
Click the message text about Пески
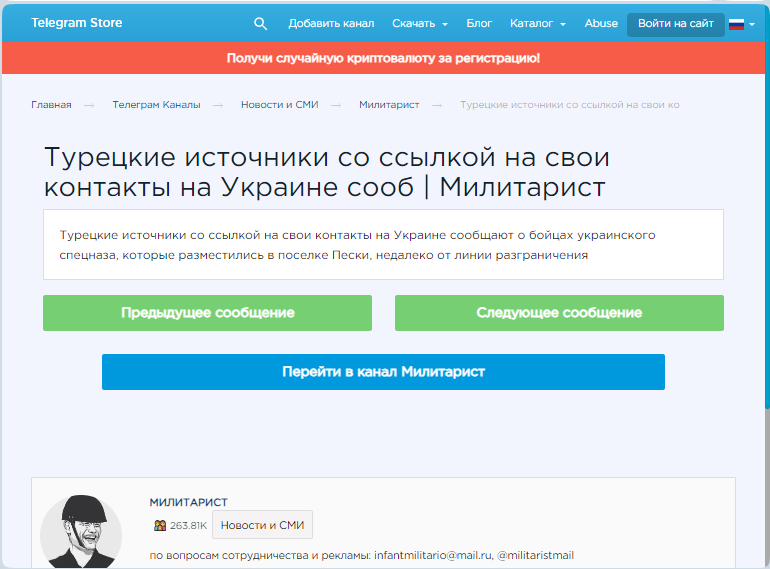(358, 245)
